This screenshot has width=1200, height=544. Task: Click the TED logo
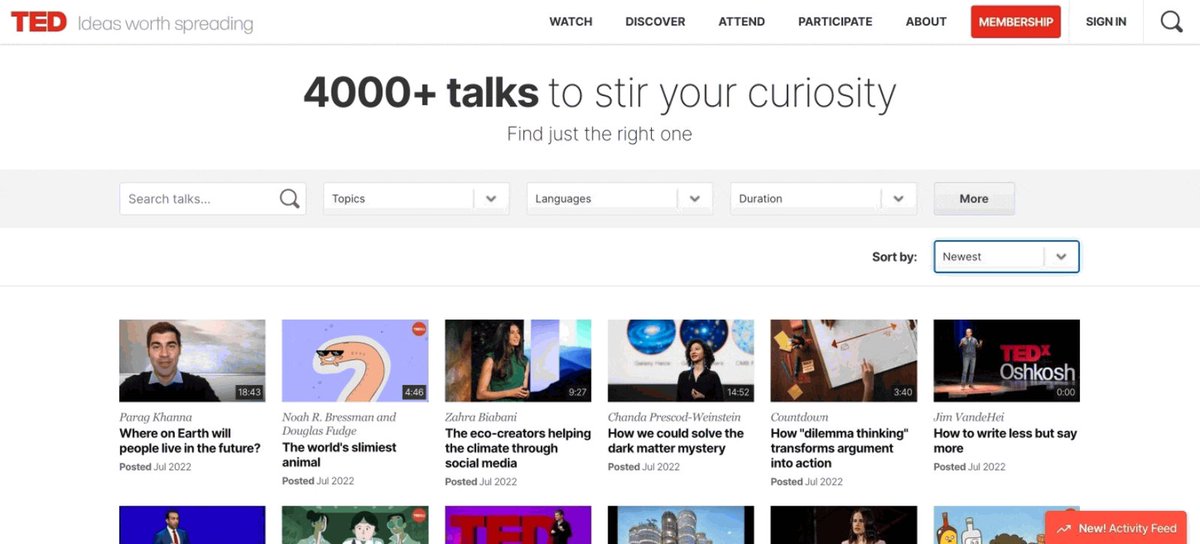click(38, 21)
